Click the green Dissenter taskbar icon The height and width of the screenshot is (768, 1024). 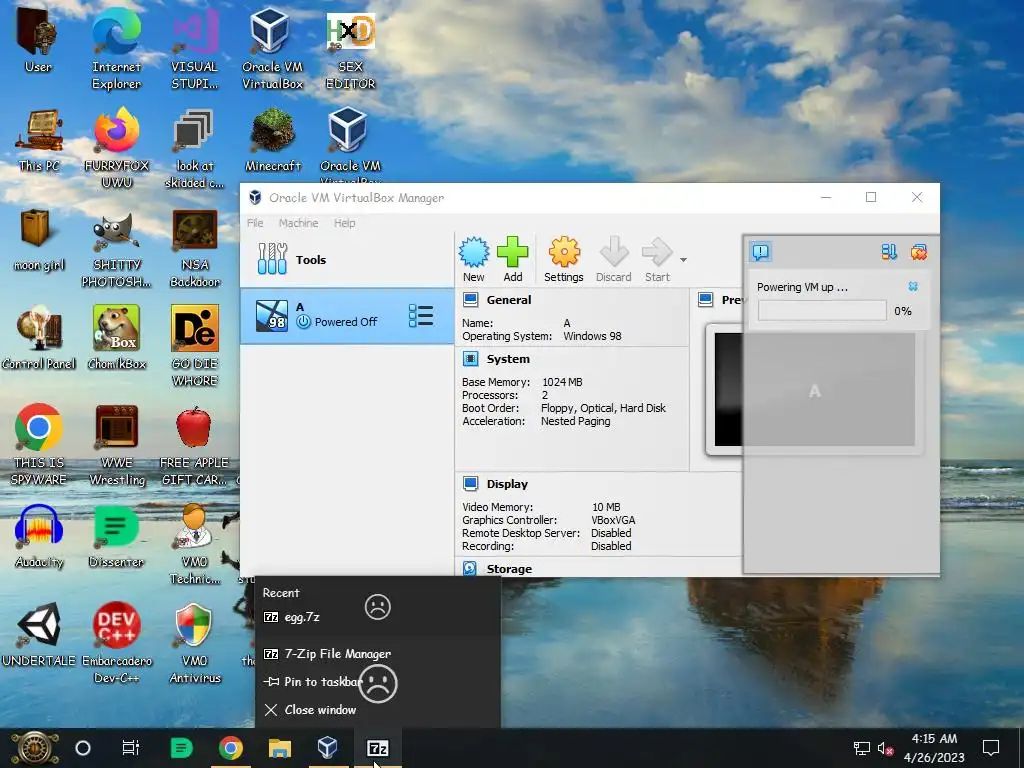click(x=182, y=748)
